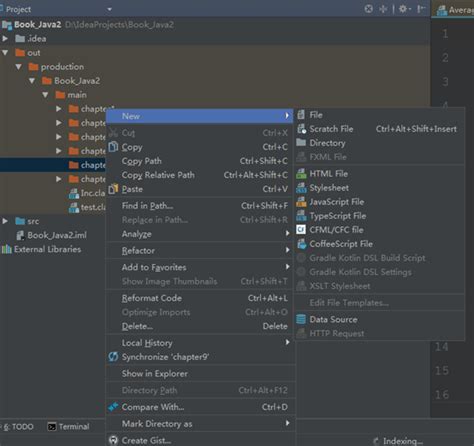Image resolution: width=474 pixels, height=446 pixels.
Task: Open Mark Directory as submenu
Action: point(200,424)
